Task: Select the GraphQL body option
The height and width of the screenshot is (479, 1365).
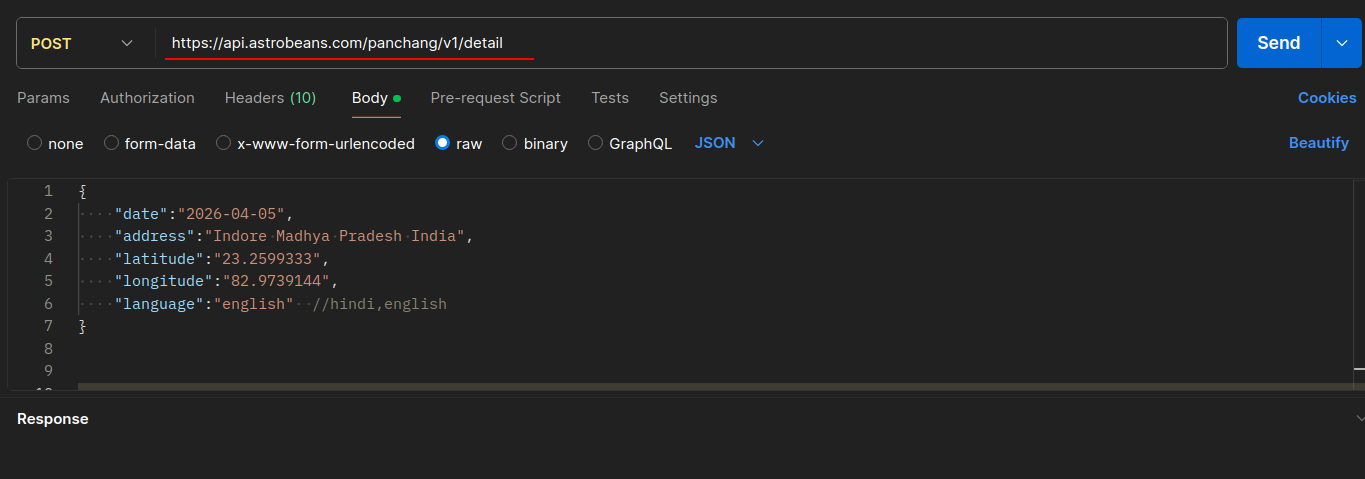Action: pos(596,143)
